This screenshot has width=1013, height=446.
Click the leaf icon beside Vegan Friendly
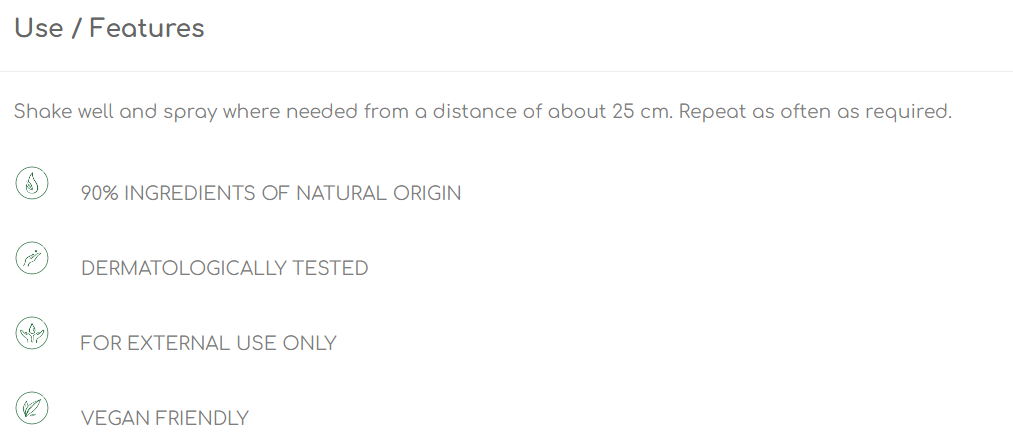[32, 408]
